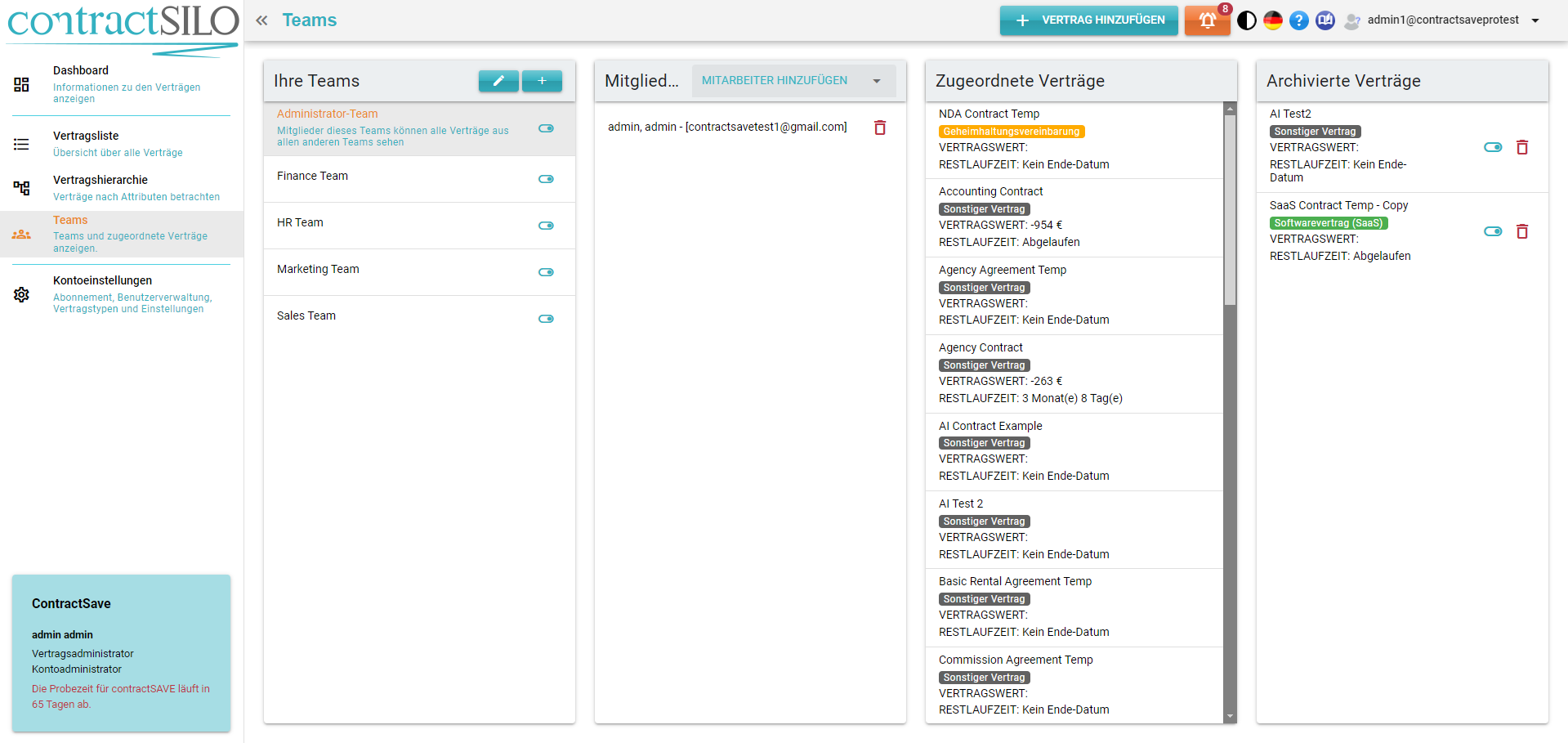Open the NDA Contract Temp contract

point(1074,140)
